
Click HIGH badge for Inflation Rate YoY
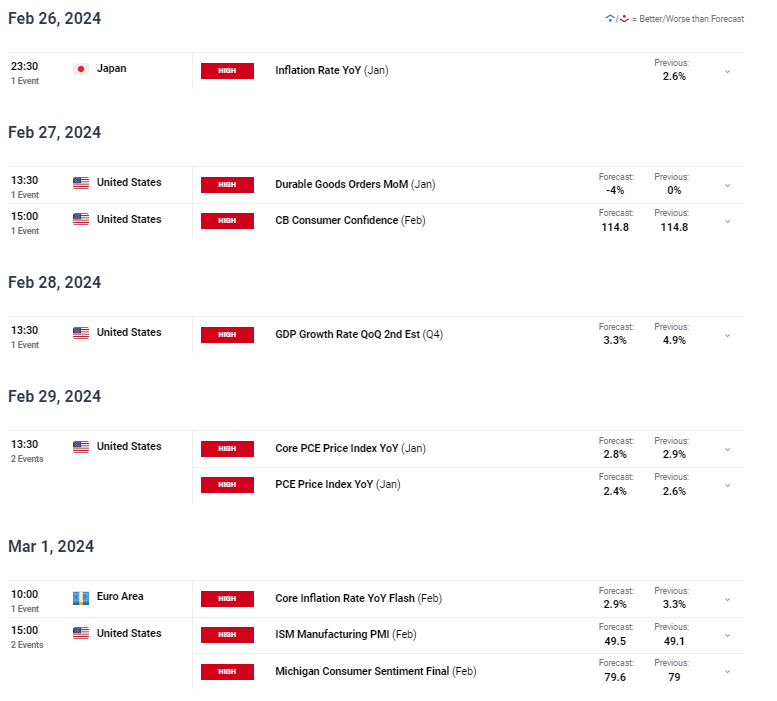[x=227, y=71]
